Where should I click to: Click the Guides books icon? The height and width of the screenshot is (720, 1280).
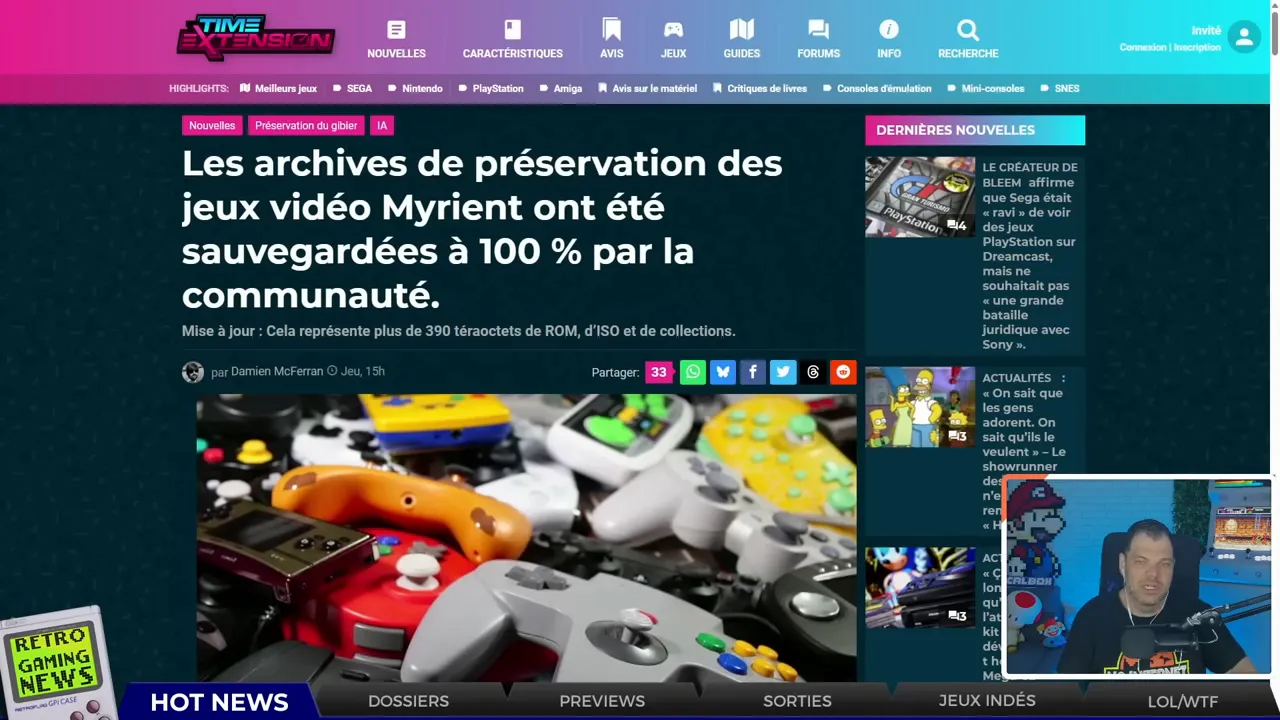click(741, 29)
